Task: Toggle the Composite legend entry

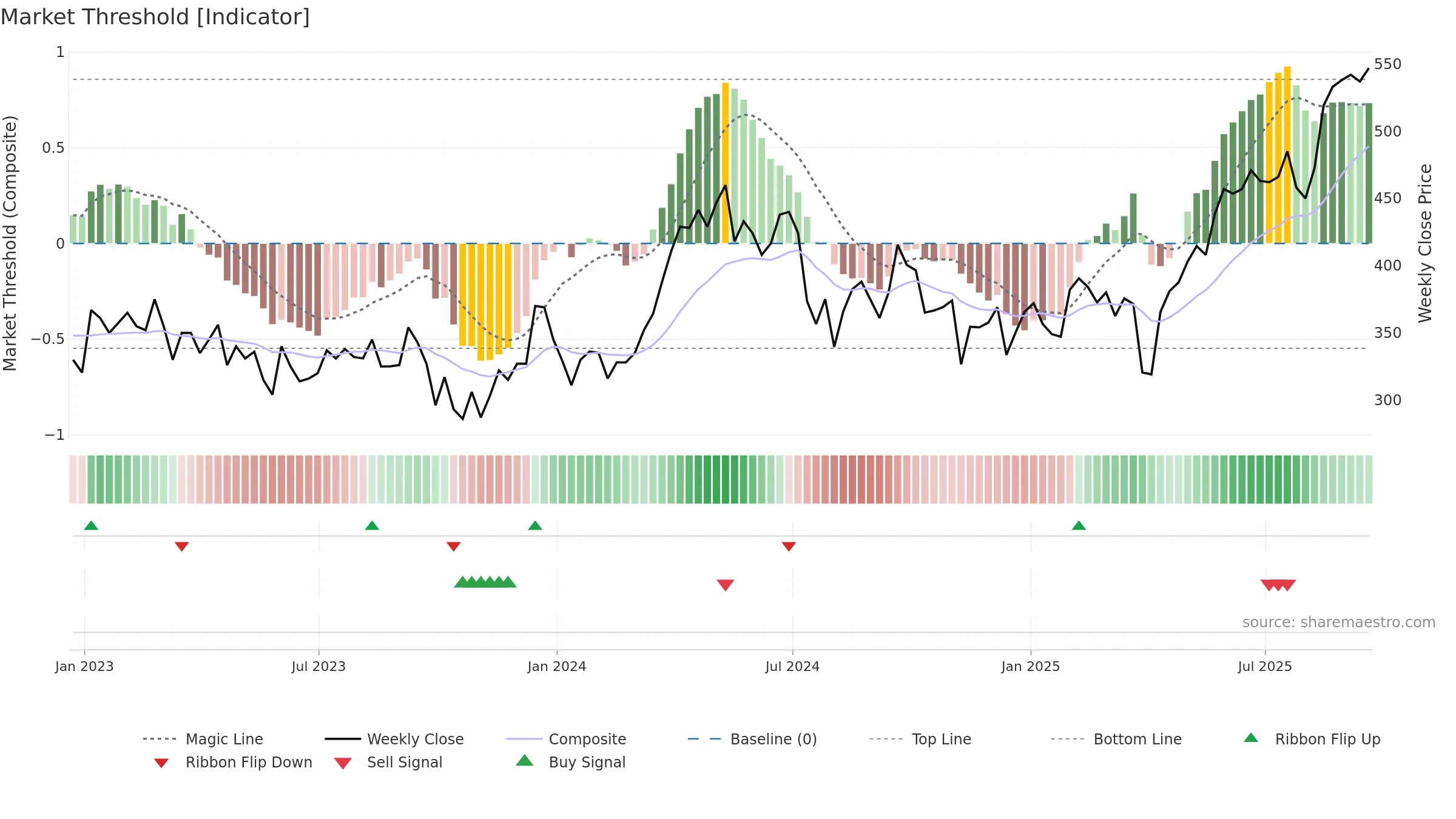Action: tap(566, 739)
